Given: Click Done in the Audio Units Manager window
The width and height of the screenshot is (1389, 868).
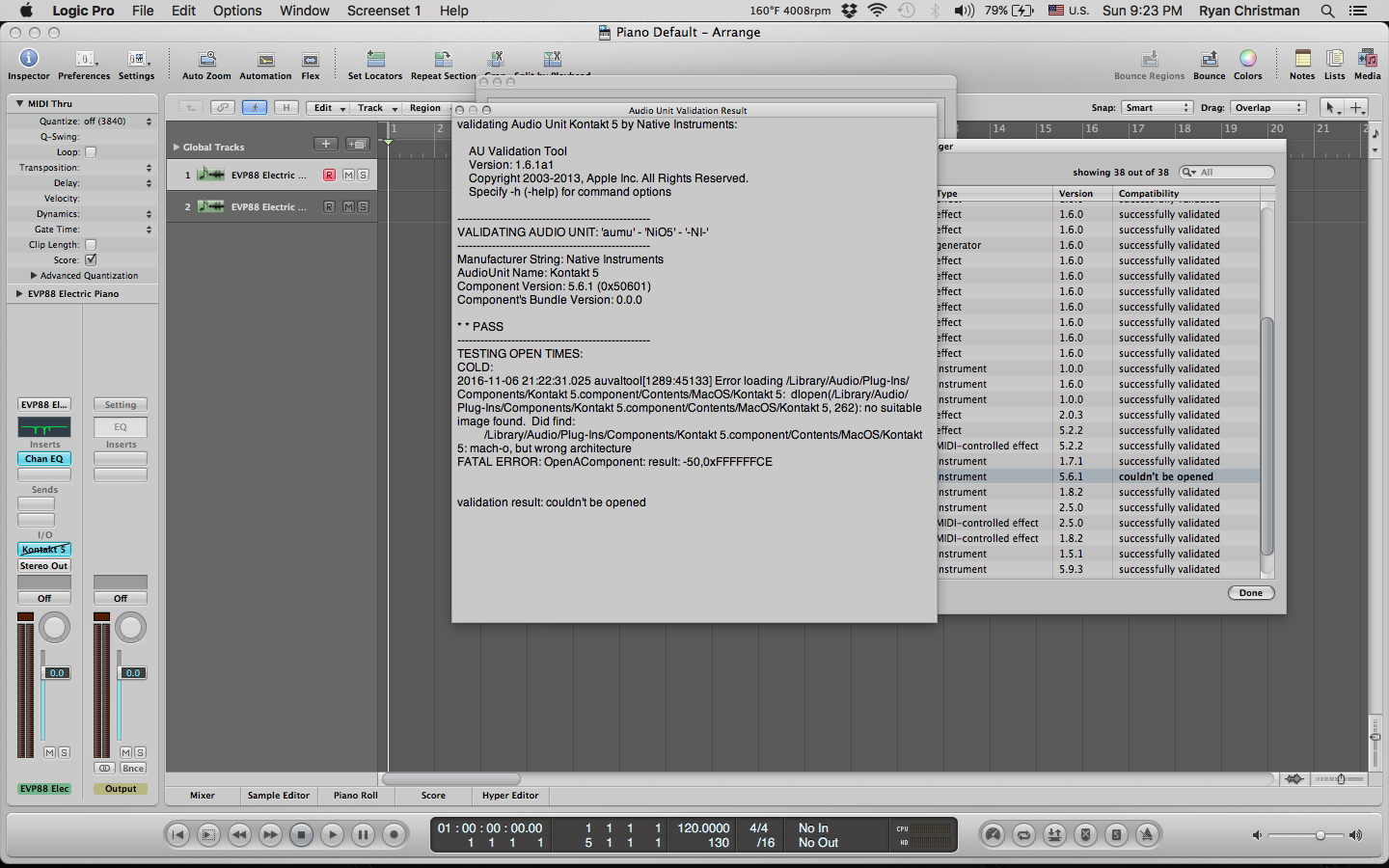Looking at the screenshot, I should pos(1251,593).
